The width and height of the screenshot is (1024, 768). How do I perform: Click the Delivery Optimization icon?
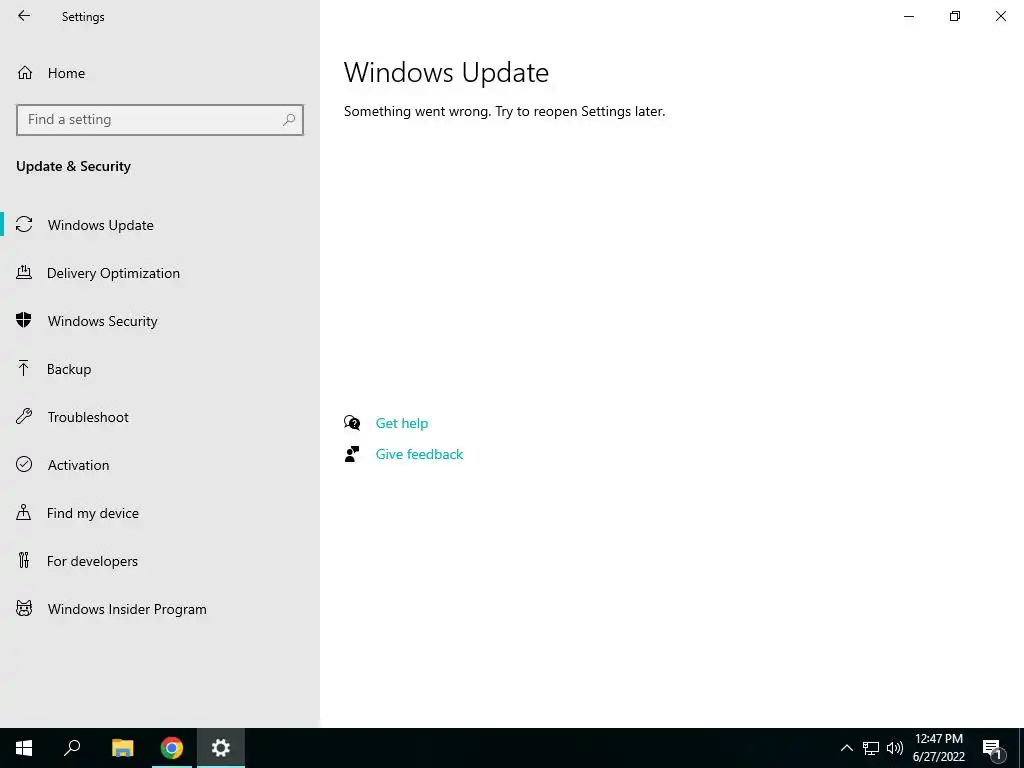coord(24,272)
